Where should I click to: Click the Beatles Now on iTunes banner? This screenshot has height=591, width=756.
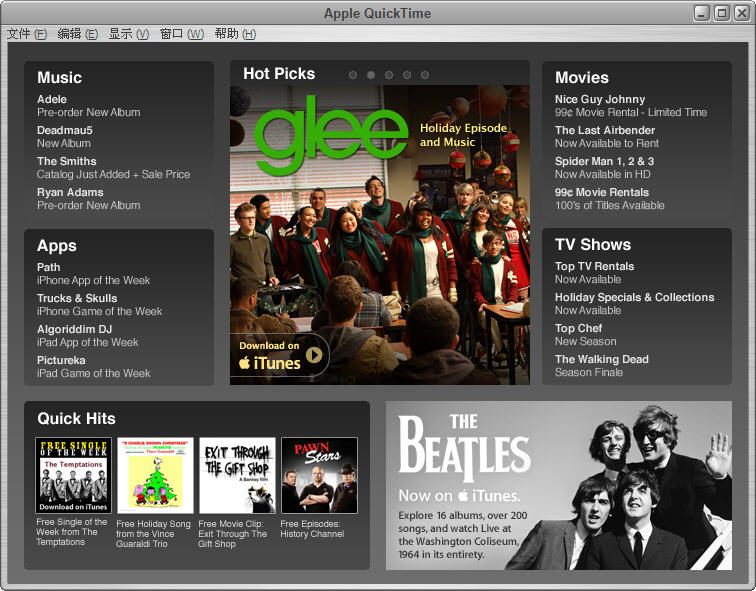click(x=558, y=485)
